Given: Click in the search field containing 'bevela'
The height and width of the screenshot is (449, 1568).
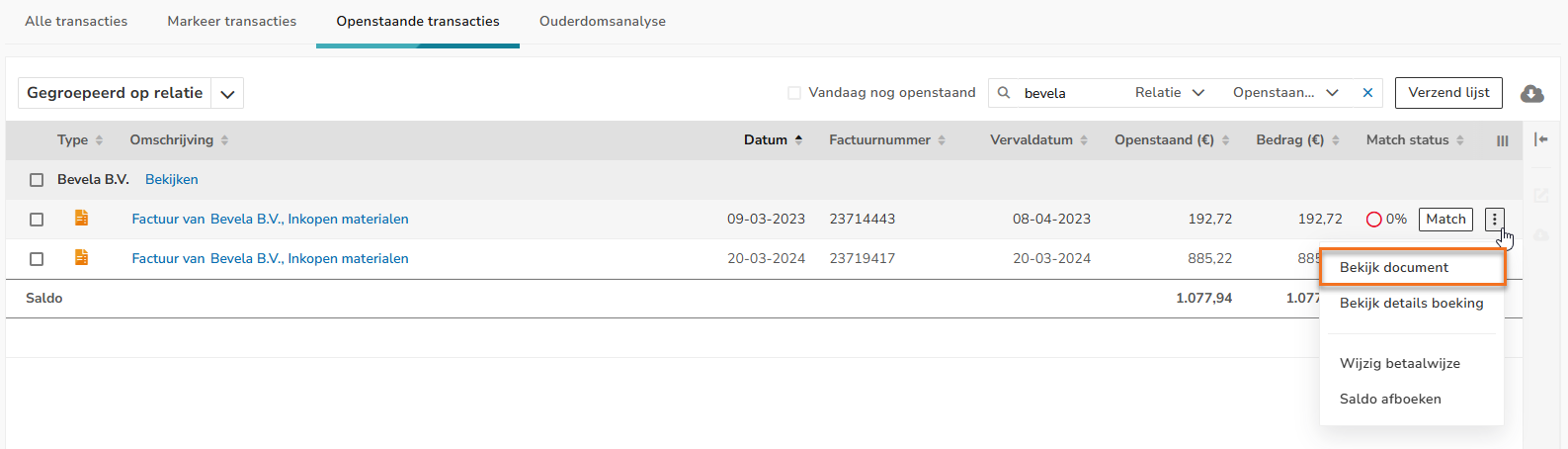Looking at the screenshot, I should (1067, 93).
